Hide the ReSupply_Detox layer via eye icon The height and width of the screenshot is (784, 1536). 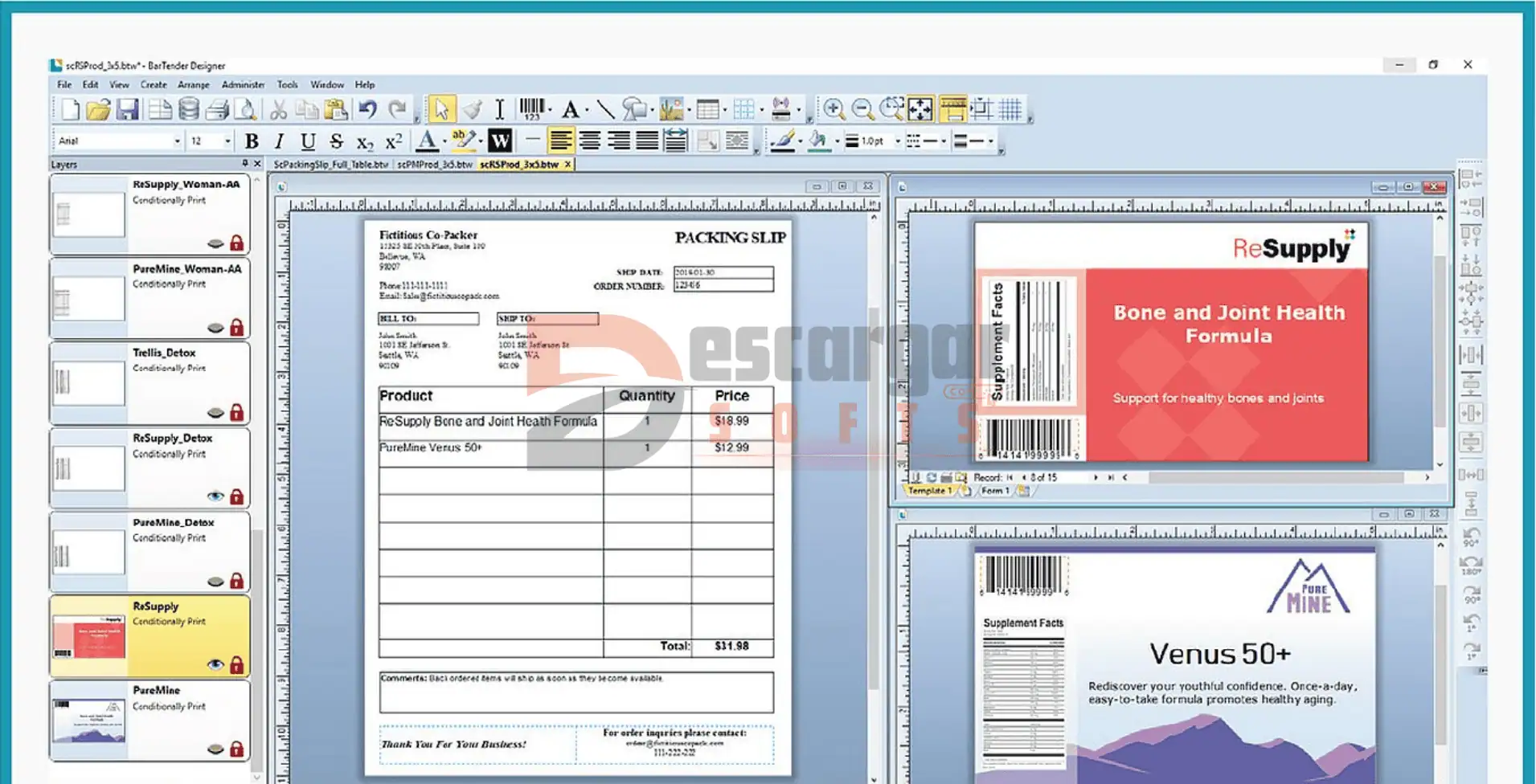[215, 496]
